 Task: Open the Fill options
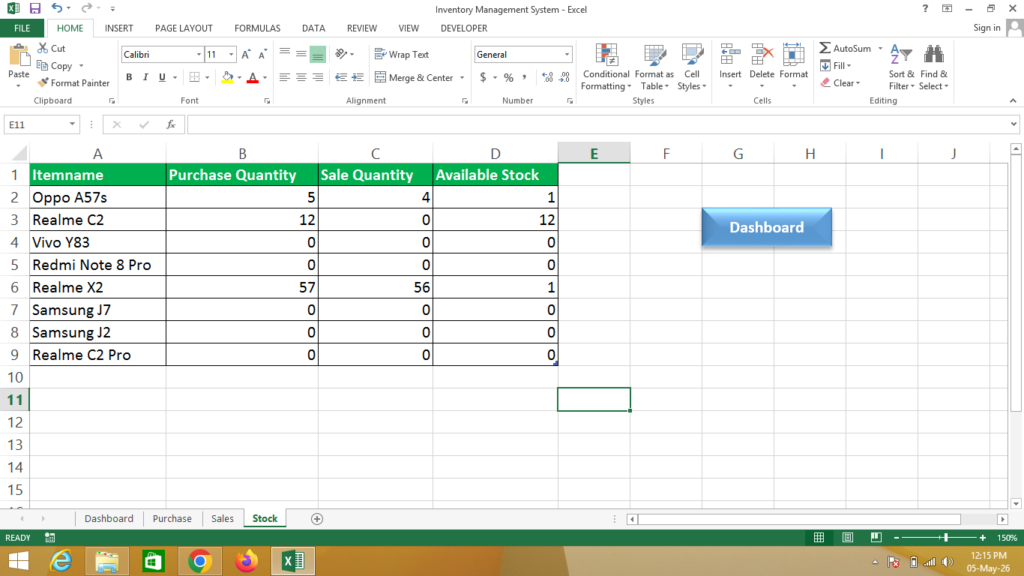click(x=835, y=65)
